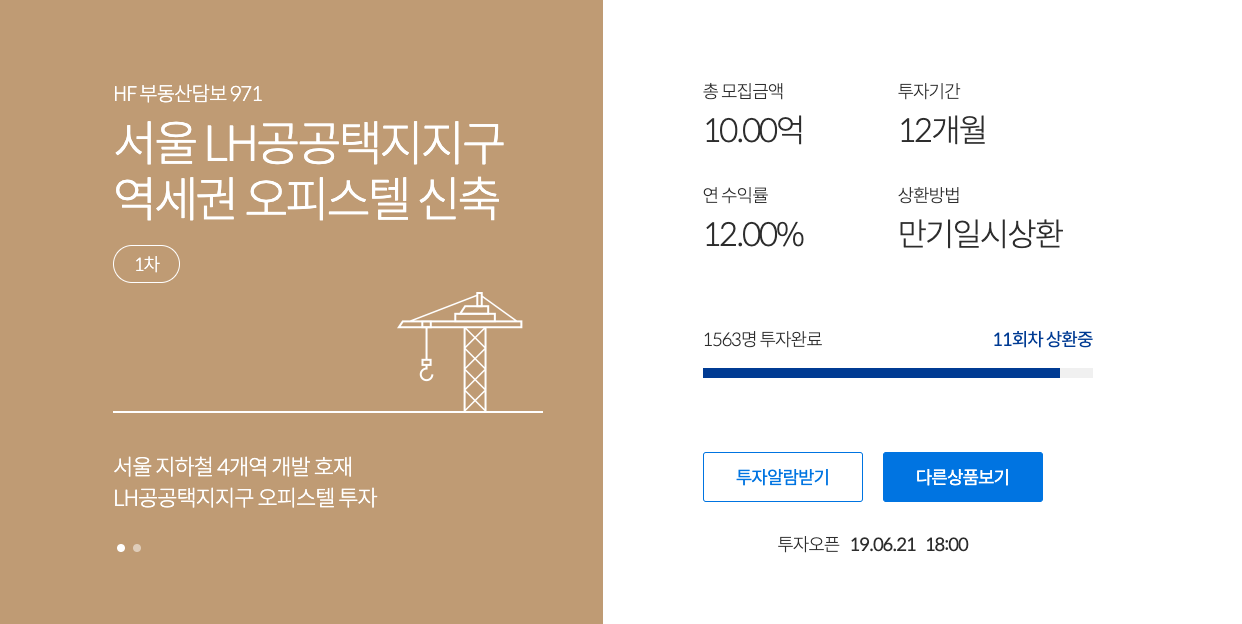Click the unfilled gray end of progress bar
Image resolution: width=1242 pixels, height=624 pixels.
pyautogui.click(x=1076, y=373)
